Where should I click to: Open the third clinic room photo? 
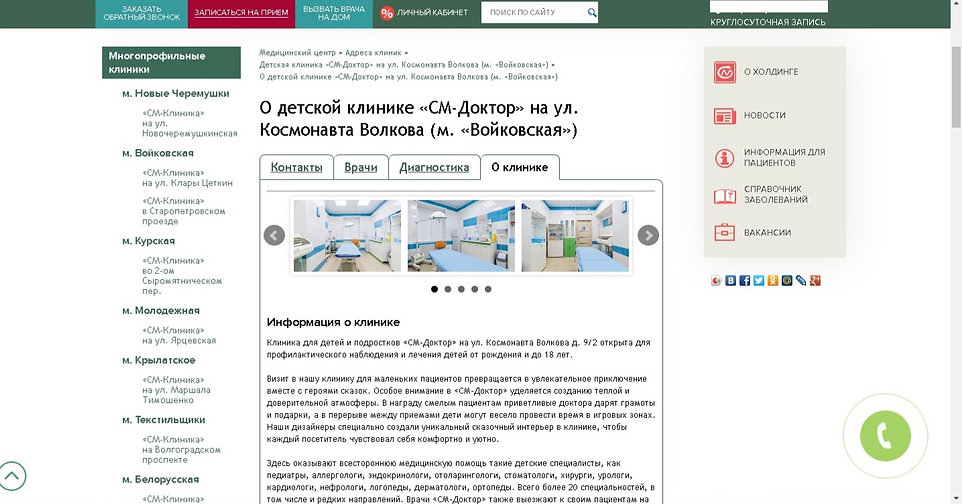[575, 236]
